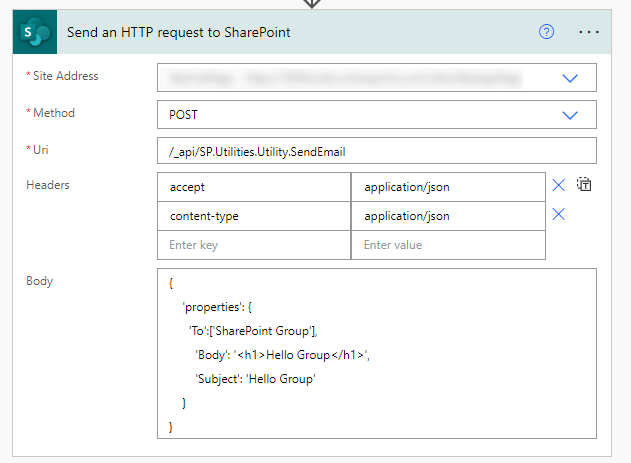Click the accept header key field
The image size is (631, 463).
[x=254, y=187]
